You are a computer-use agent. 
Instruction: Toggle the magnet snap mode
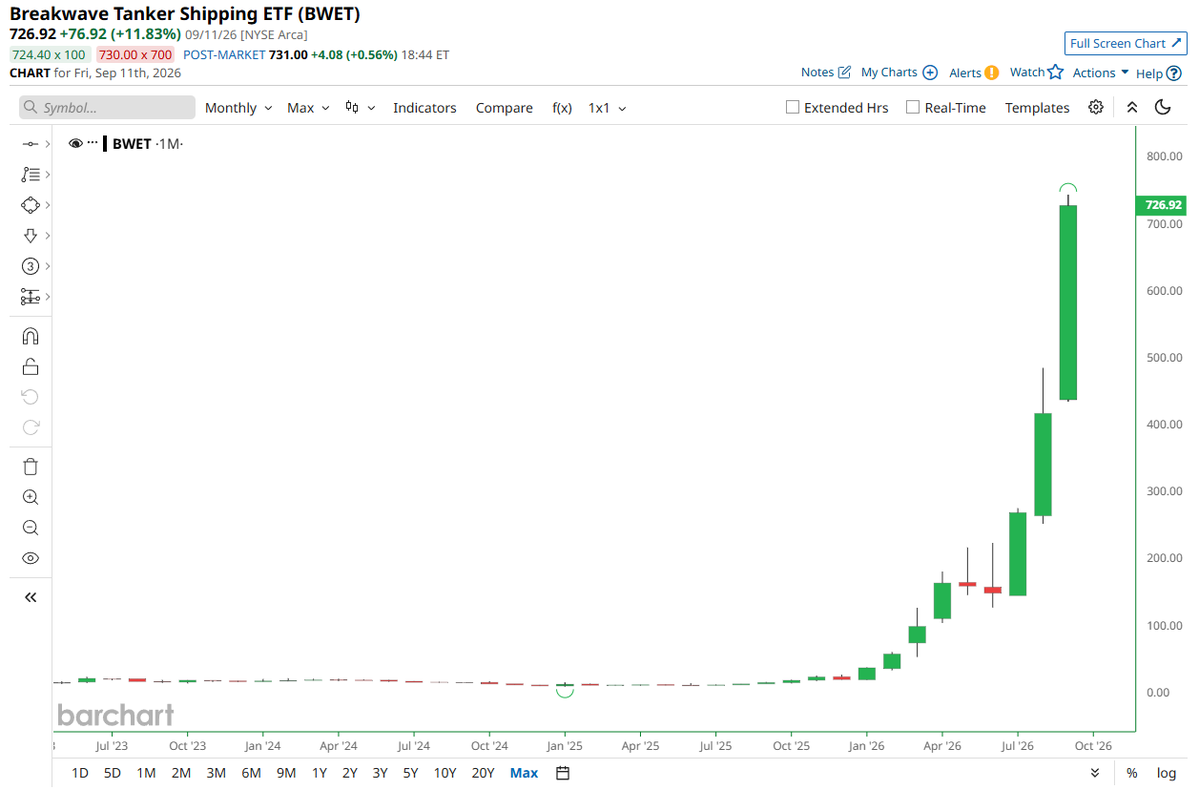pyautogui.click(x=30, y=336)
